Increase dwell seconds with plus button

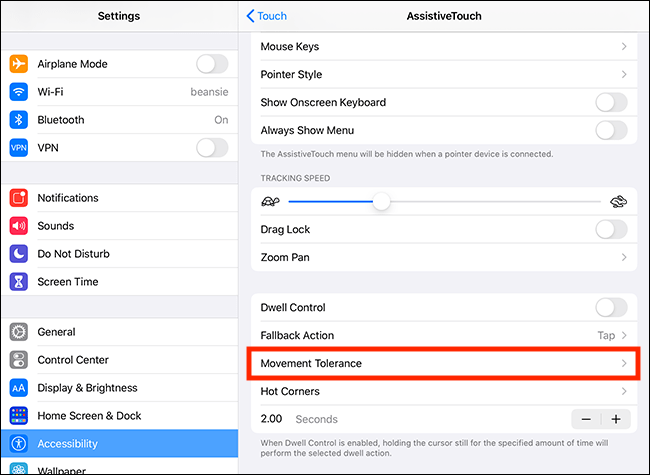pyautogui.click(x=616, y=419)
